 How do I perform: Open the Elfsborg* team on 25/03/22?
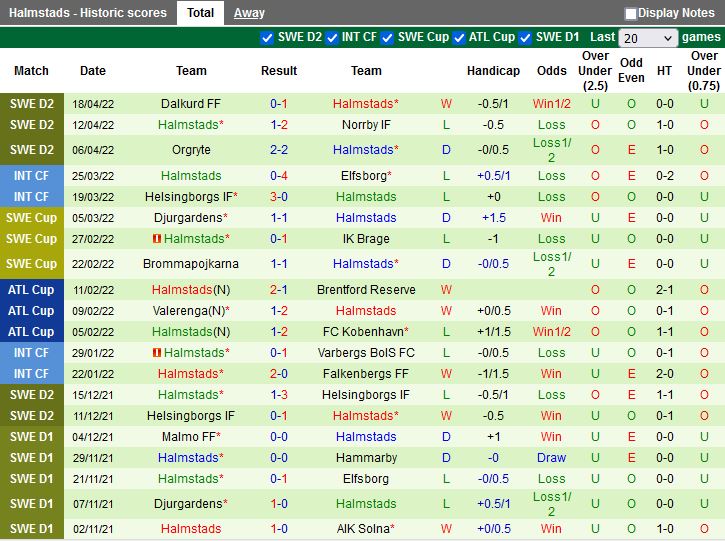(x=366, y=176)
